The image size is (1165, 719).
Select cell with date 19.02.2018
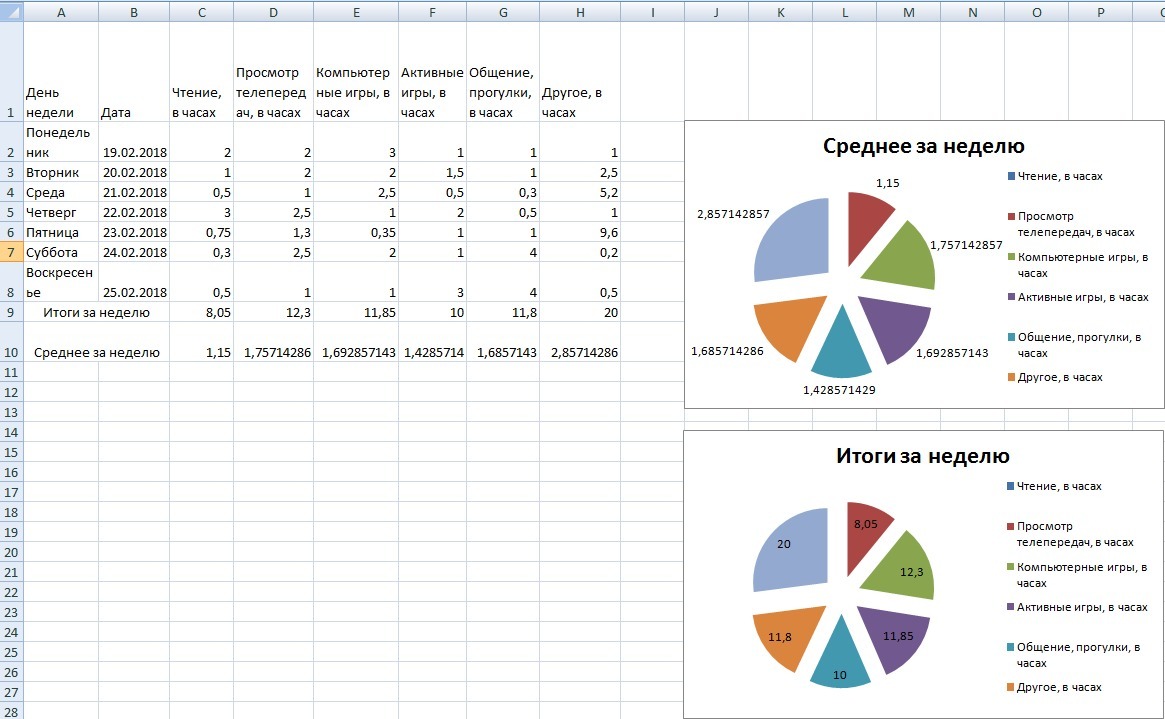point(134,152)
